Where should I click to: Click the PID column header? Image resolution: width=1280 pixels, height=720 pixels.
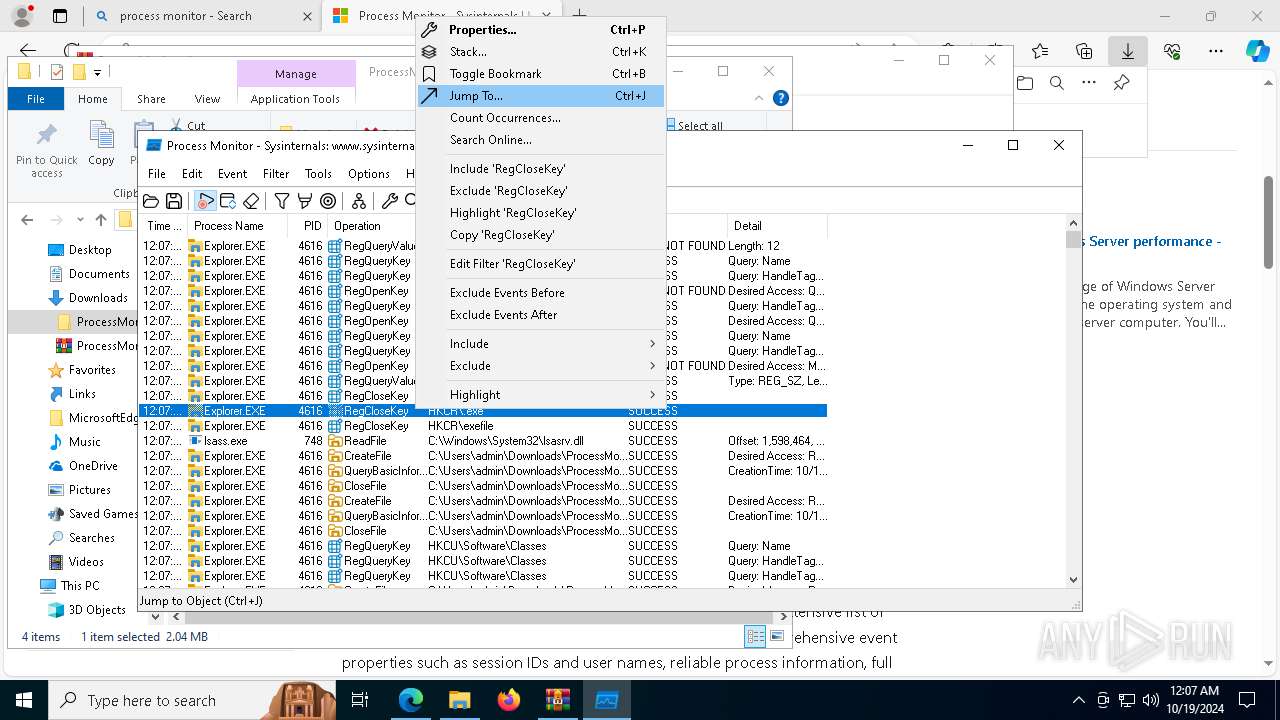point(309,226)
